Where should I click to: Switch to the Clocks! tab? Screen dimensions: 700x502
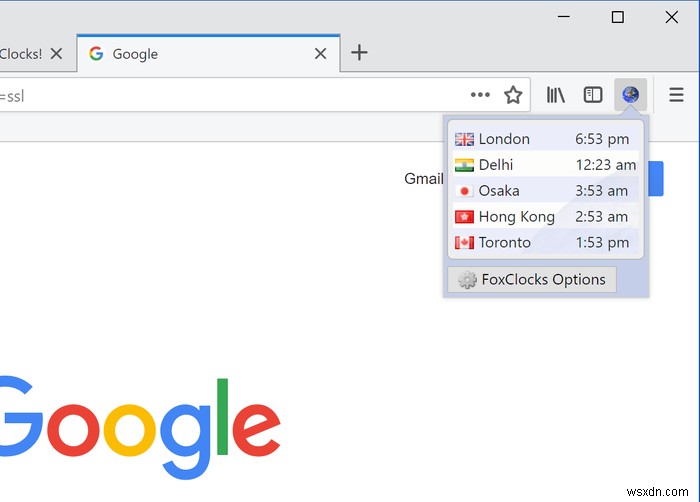point(21,54)
